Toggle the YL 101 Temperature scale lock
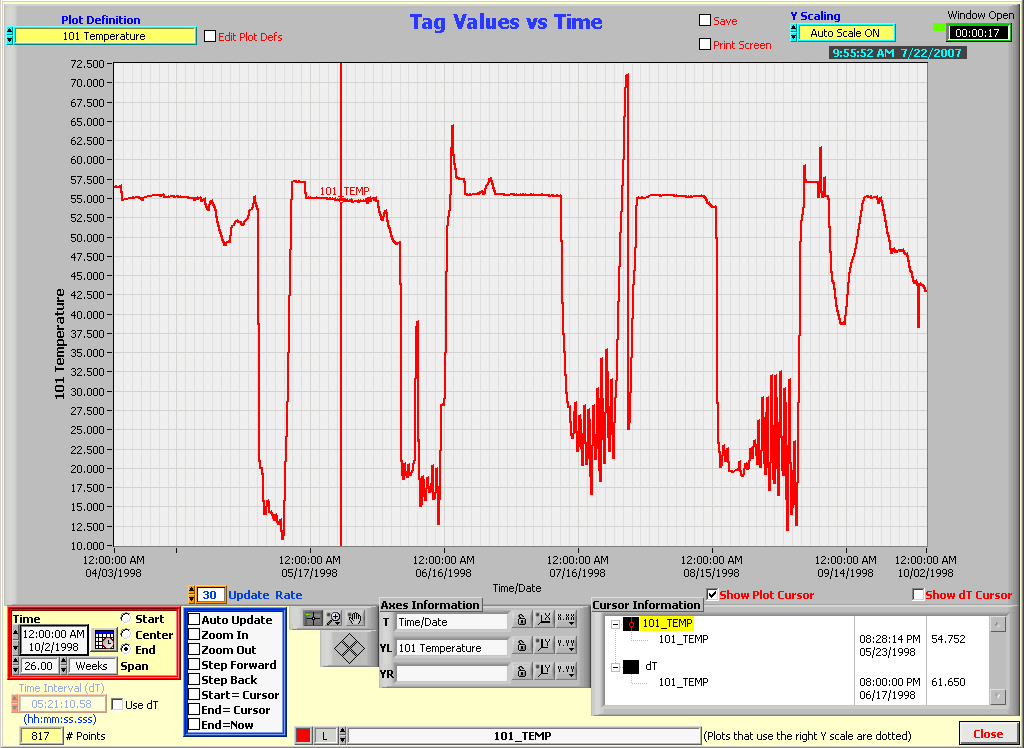The height and width of the screenshot is (748, 1024). (x=521, y=645)
